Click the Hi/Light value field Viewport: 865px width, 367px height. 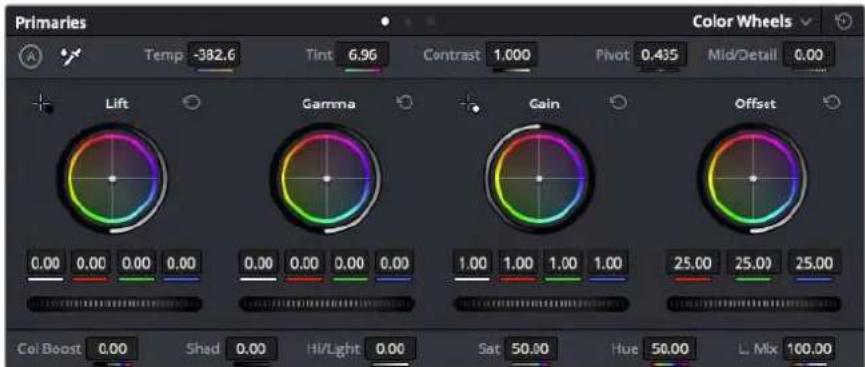390,349
